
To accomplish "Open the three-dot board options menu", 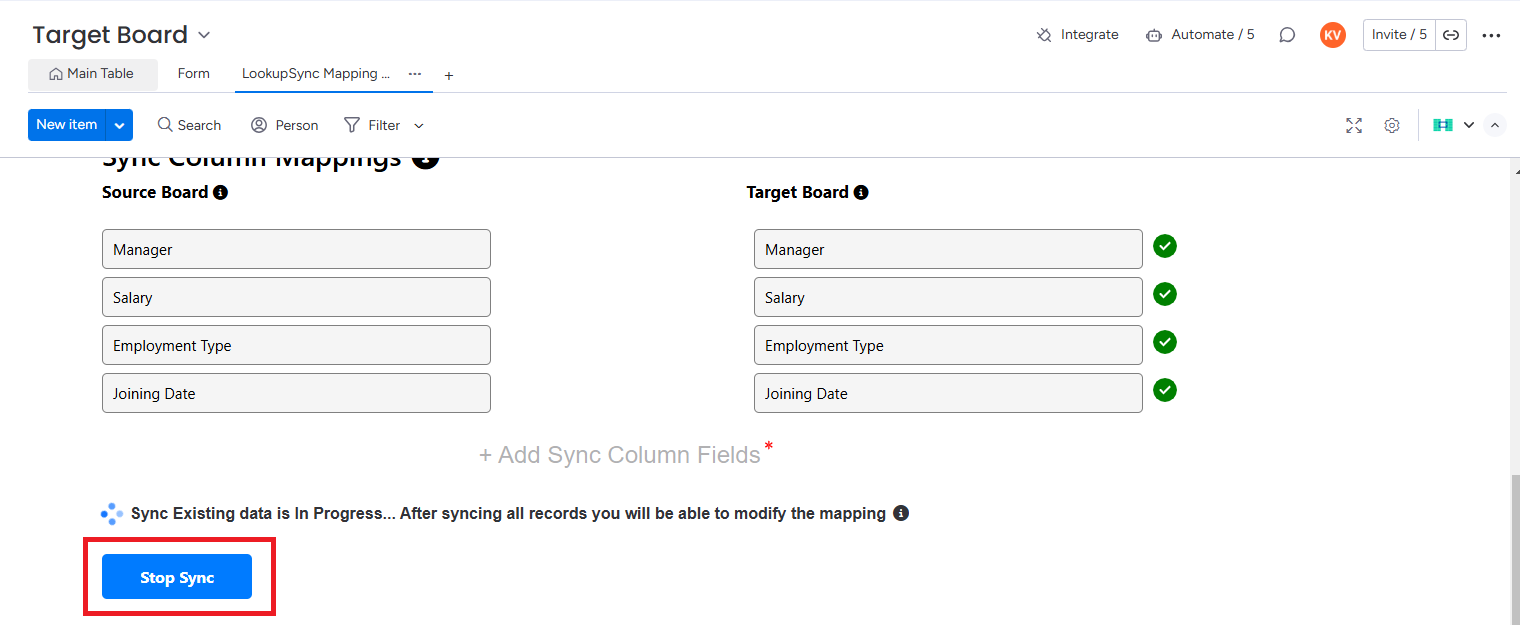I will pyautogui.click(x=1491, y=35).
